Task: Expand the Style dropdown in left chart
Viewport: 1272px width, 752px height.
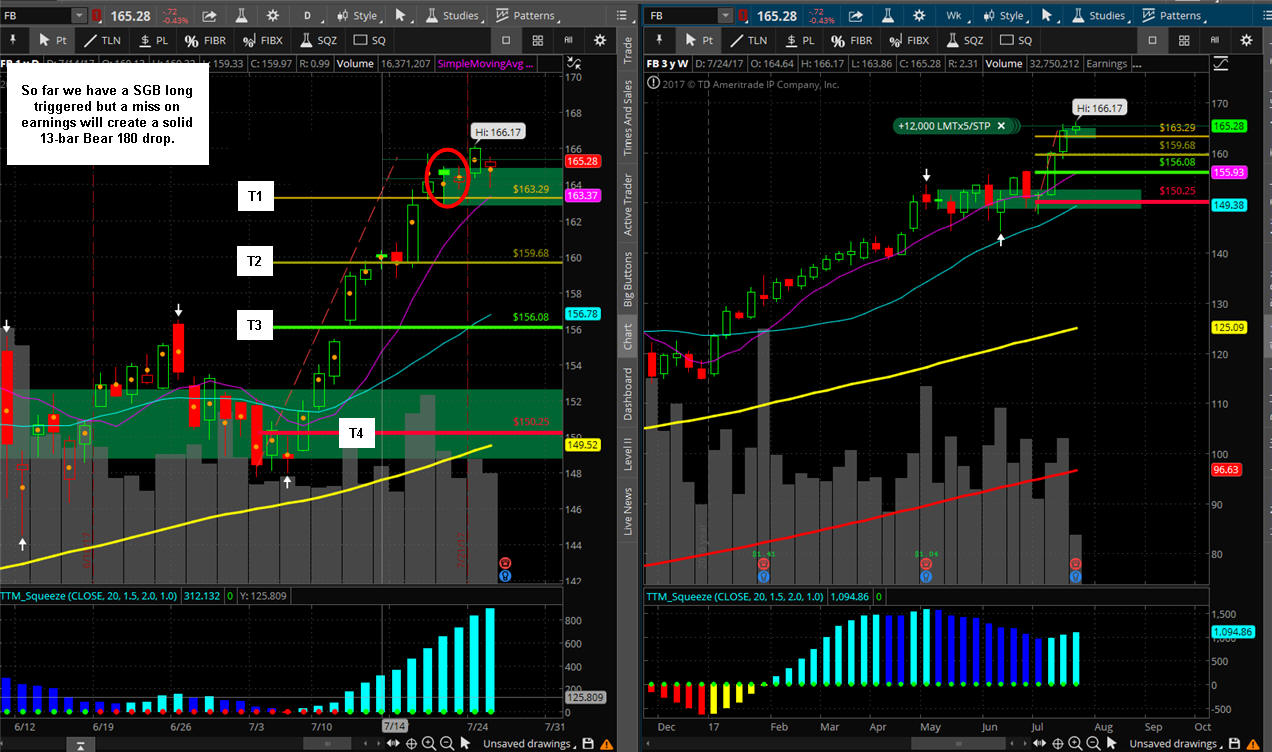Action: click(358, 16)
